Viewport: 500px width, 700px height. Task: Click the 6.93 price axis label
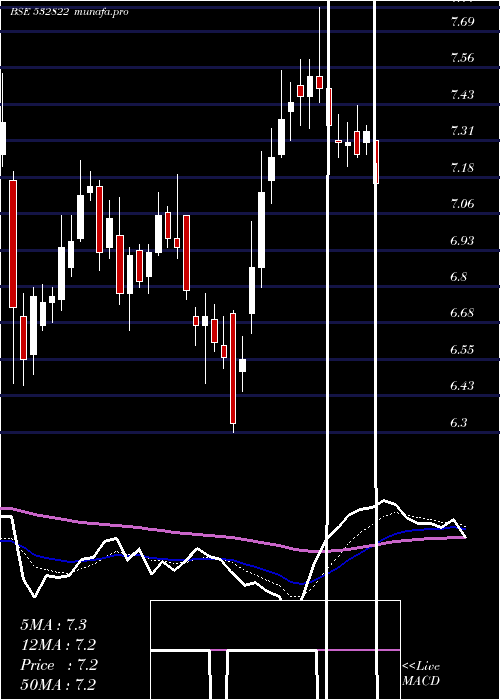coord(462,241)
